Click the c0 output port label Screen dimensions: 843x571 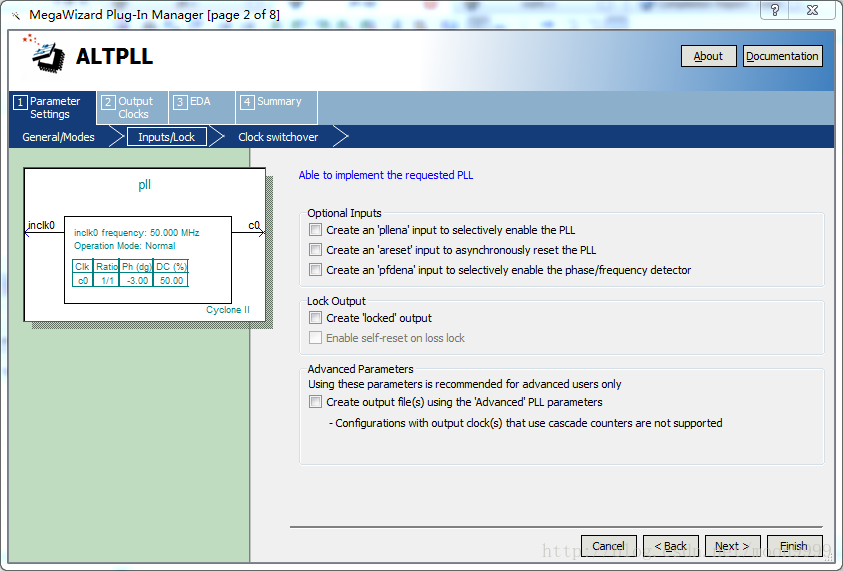pos(254,225)
